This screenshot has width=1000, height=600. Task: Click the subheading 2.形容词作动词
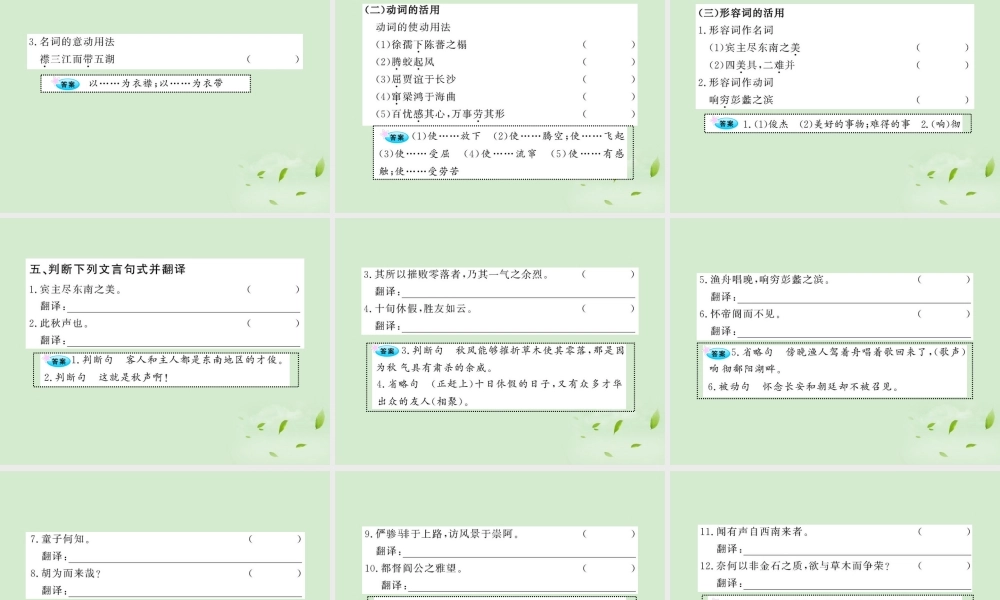[x=735, y=82]
